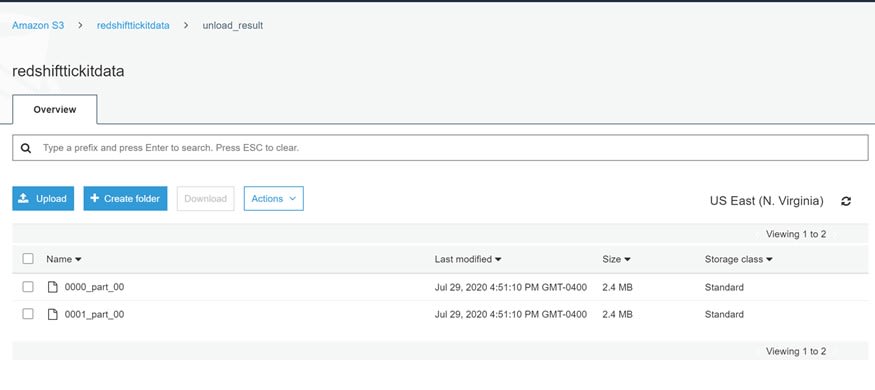Open redshifttickitdata breadcrumb link

133,26
